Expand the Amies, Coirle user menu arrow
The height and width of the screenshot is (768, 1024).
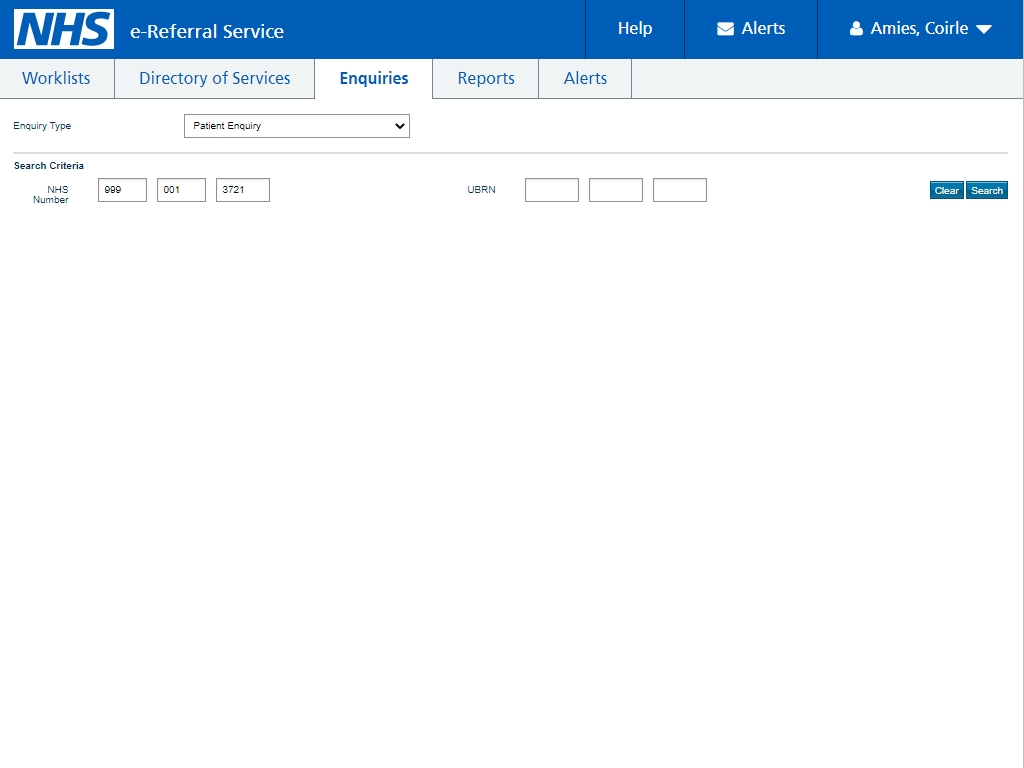tap(984, 29)
